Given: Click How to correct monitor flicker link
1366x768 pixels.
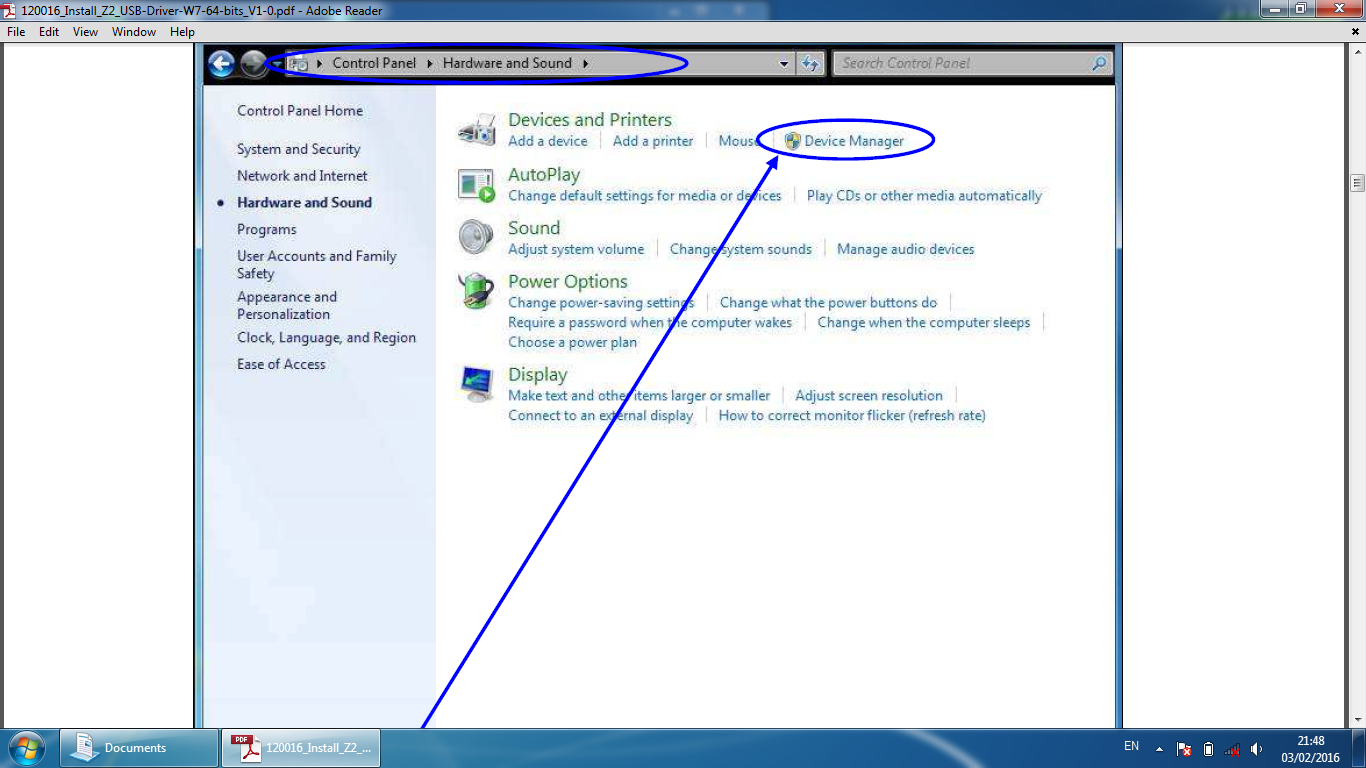Looking at the screenshot, I should click(852, 415).
